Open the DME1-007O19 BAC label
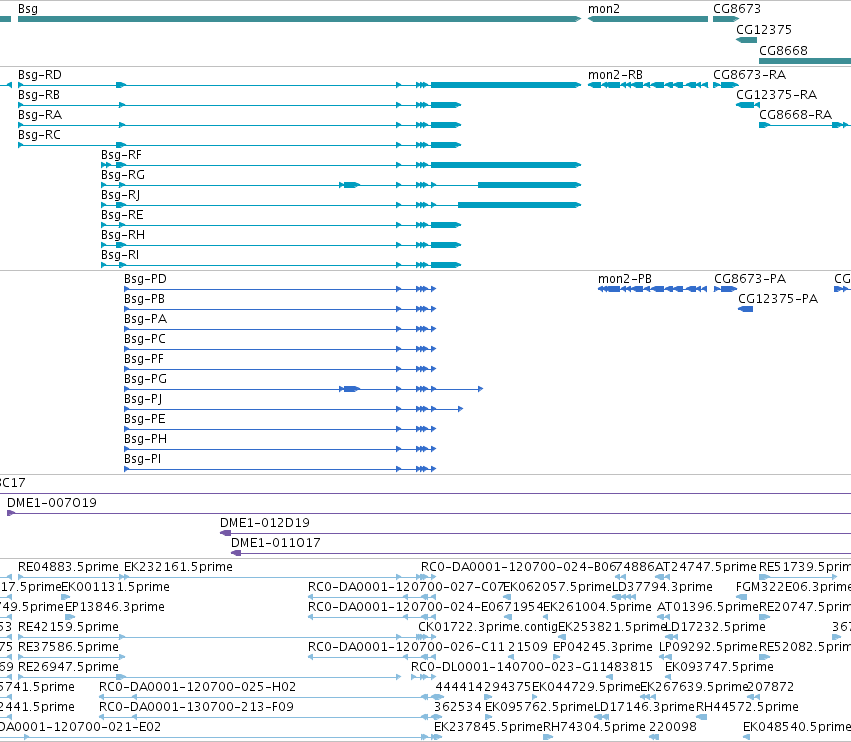The height and width of the screenshot is (742, 851). click(x=52, y=503)
